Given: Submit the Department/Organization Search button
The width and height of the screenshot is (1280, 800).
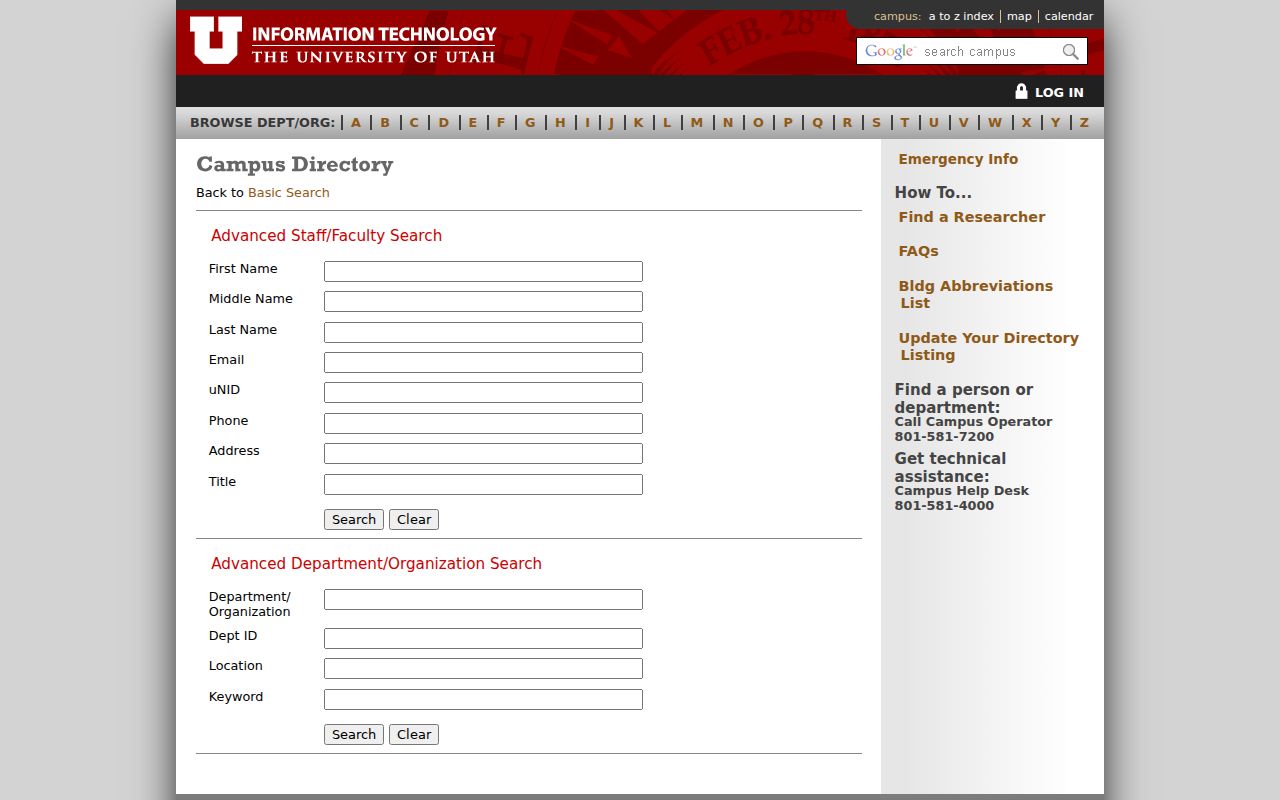Looking at the screenshot, I should point(354,734).
